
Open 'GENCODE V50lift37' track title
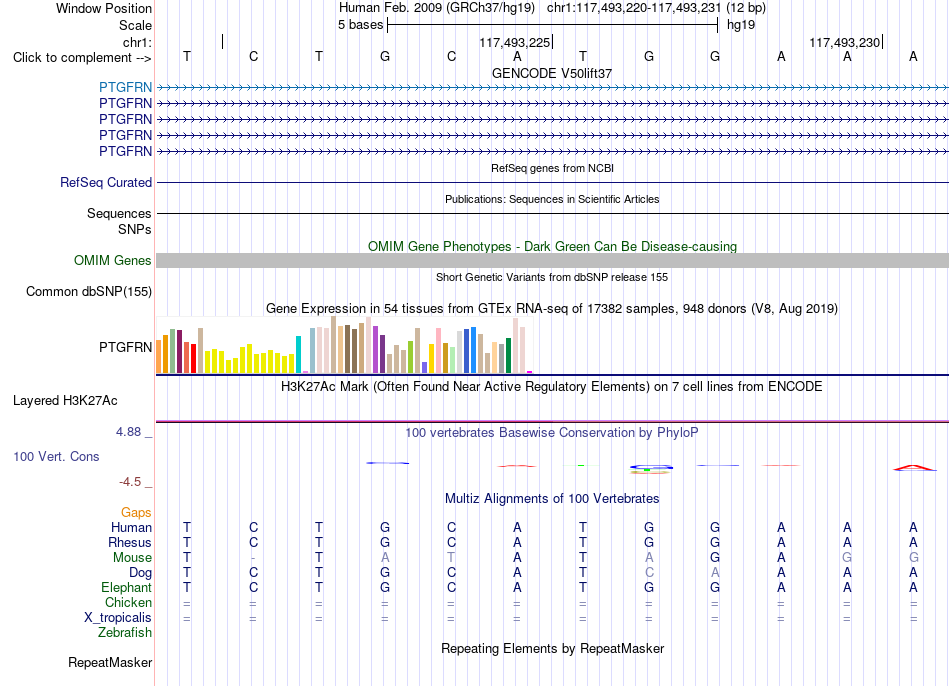point(552,73)
